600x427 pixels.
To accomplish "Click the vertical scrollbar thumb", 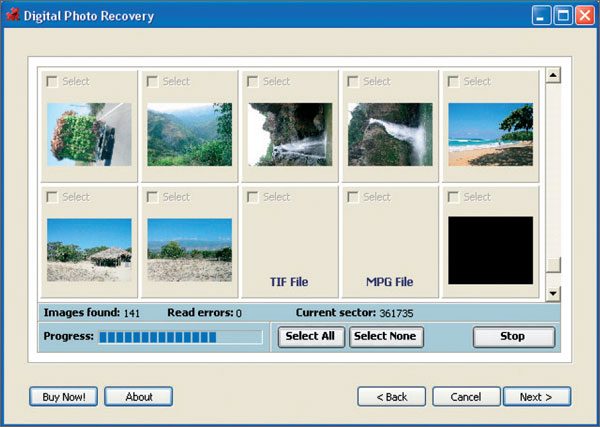I will point(553,265).
